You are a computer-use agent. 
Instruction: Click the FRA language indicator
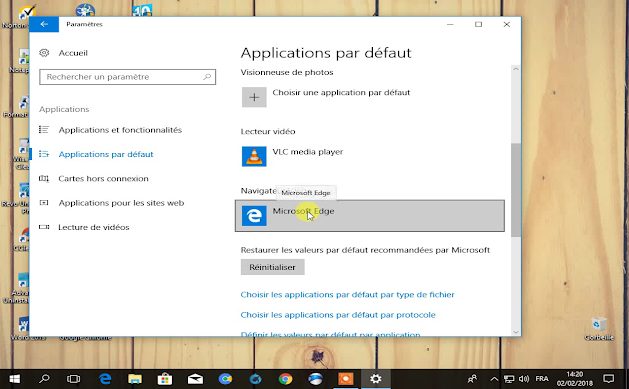point(542,379)
